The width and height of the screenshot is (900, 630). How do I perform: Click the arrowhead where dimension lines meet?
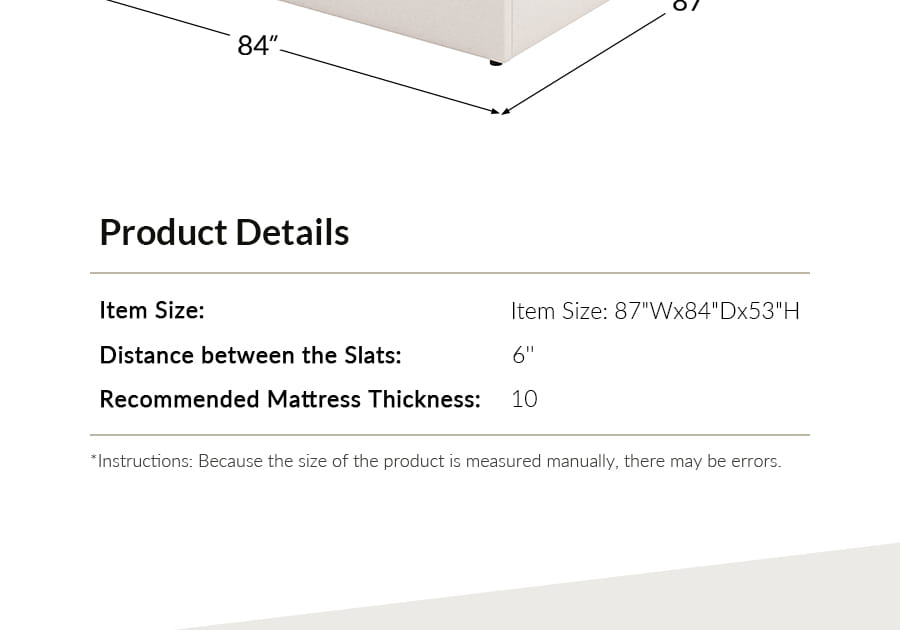[499, 111]
